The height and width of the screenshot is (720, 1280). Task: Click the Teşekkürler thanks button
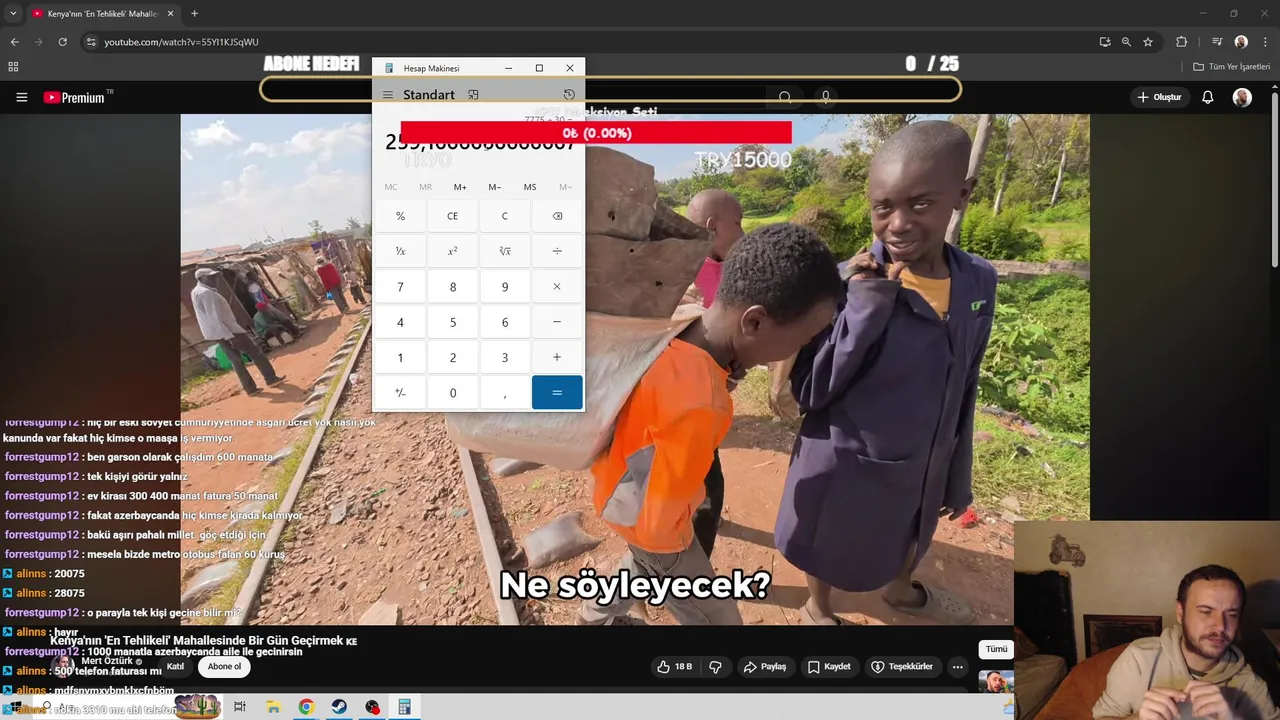tap(902, 667)
